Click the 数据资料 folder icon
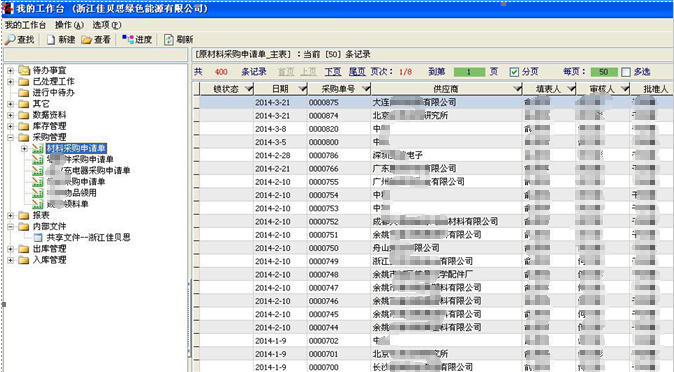This screenshot has width=674, height=372. 24,115
